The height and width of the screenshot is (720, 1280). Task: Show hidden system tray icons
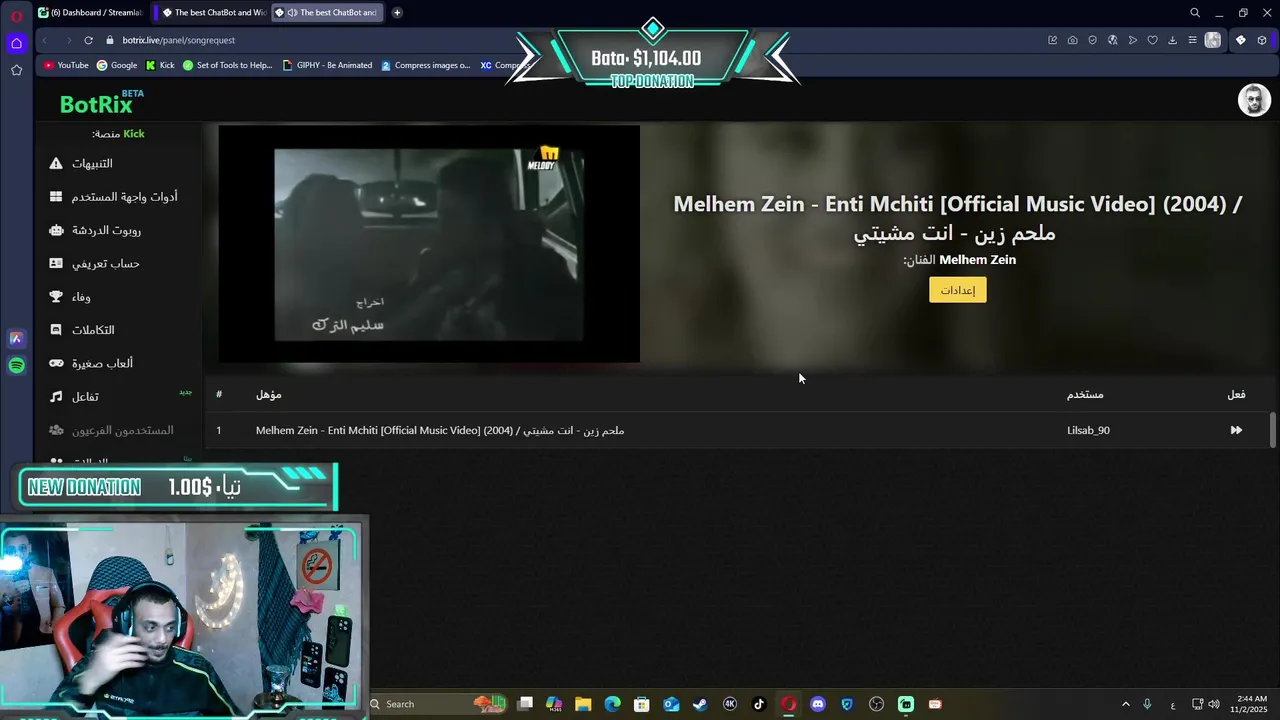[x=1125, y=704]
